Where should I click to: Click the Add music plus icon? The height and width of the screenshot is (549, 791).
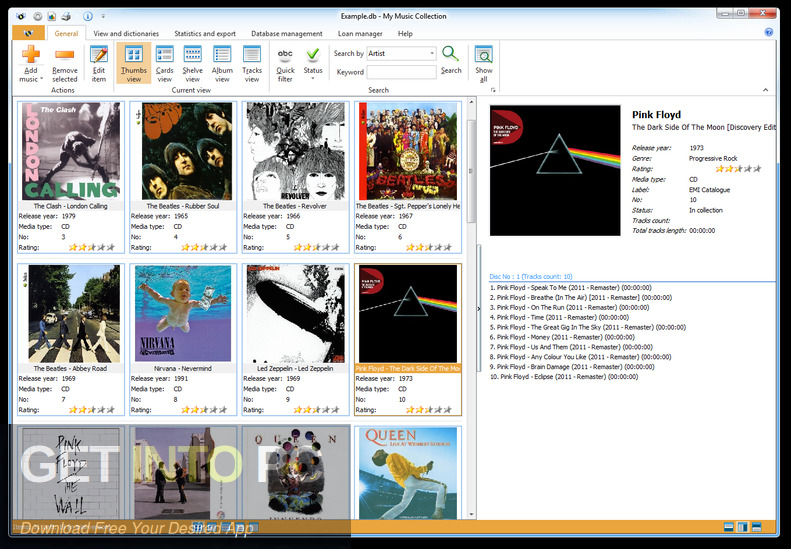click(31, 54)
